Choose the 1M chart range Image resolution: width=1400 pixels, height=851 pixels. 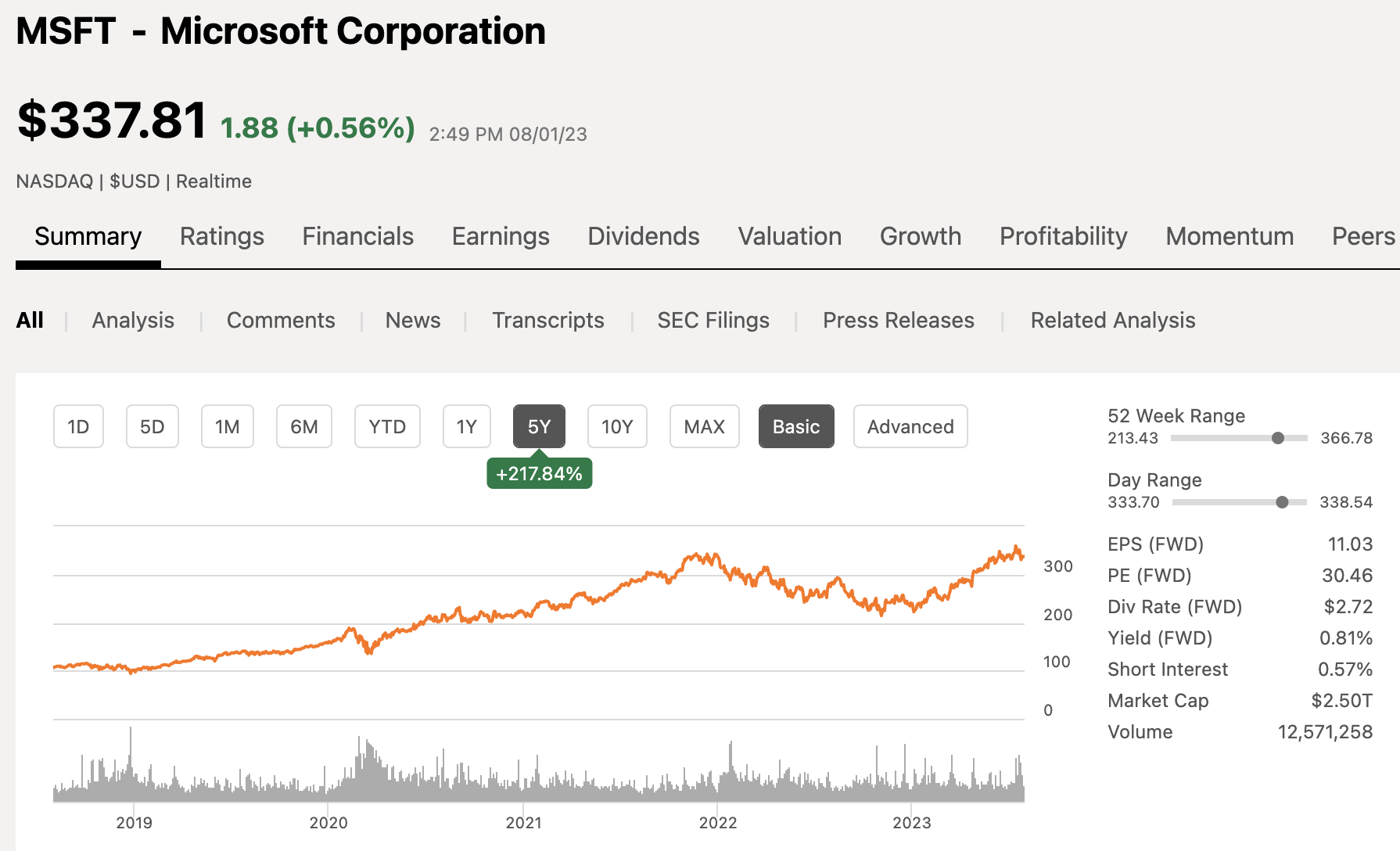228,426
